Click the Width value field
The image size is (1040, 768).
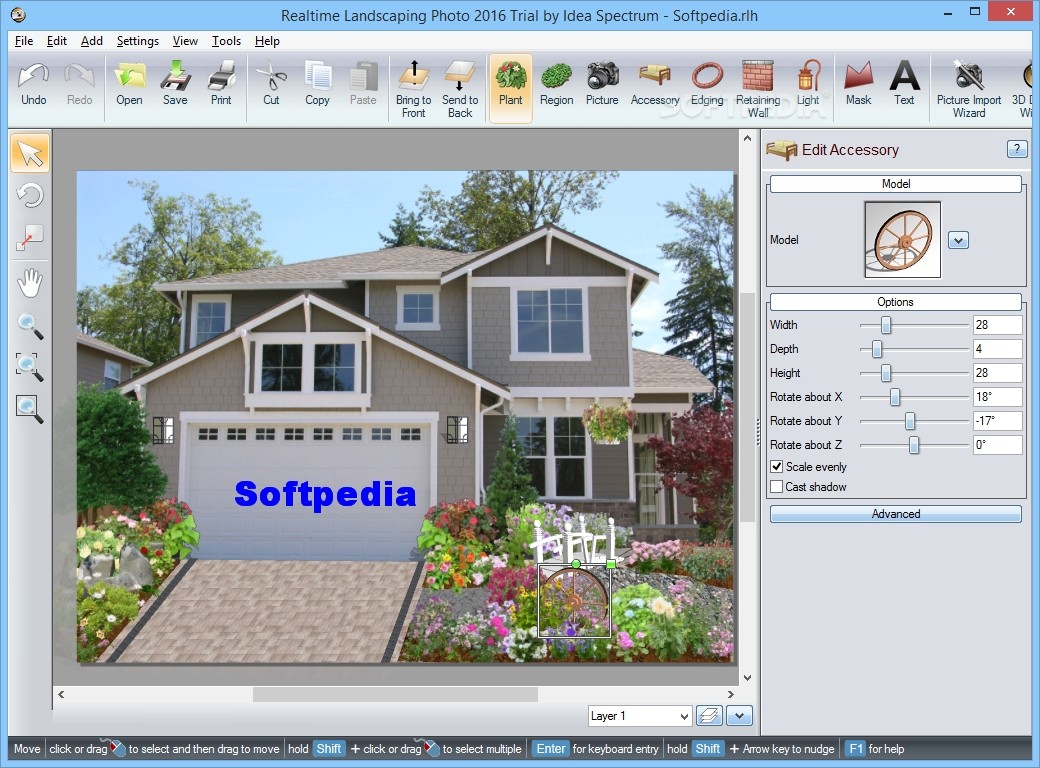click(997, 325)
